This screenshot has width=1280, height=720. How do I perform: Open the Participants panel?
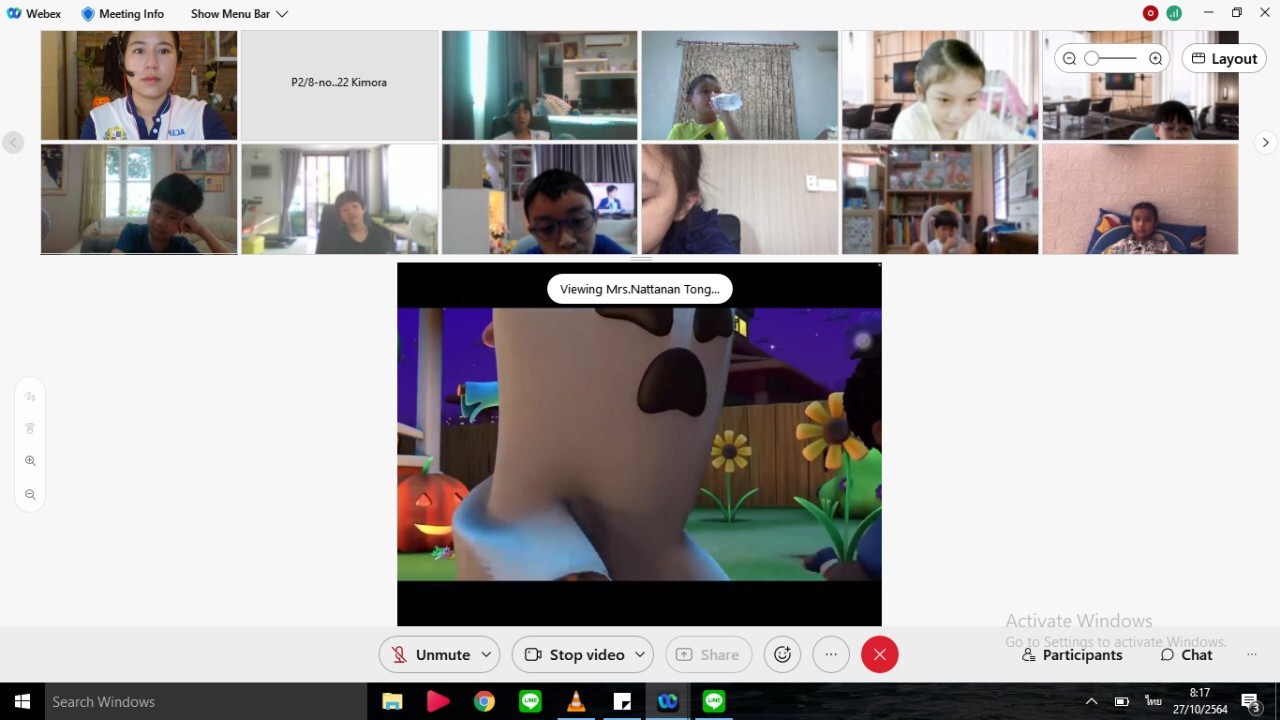[1072, 655]
